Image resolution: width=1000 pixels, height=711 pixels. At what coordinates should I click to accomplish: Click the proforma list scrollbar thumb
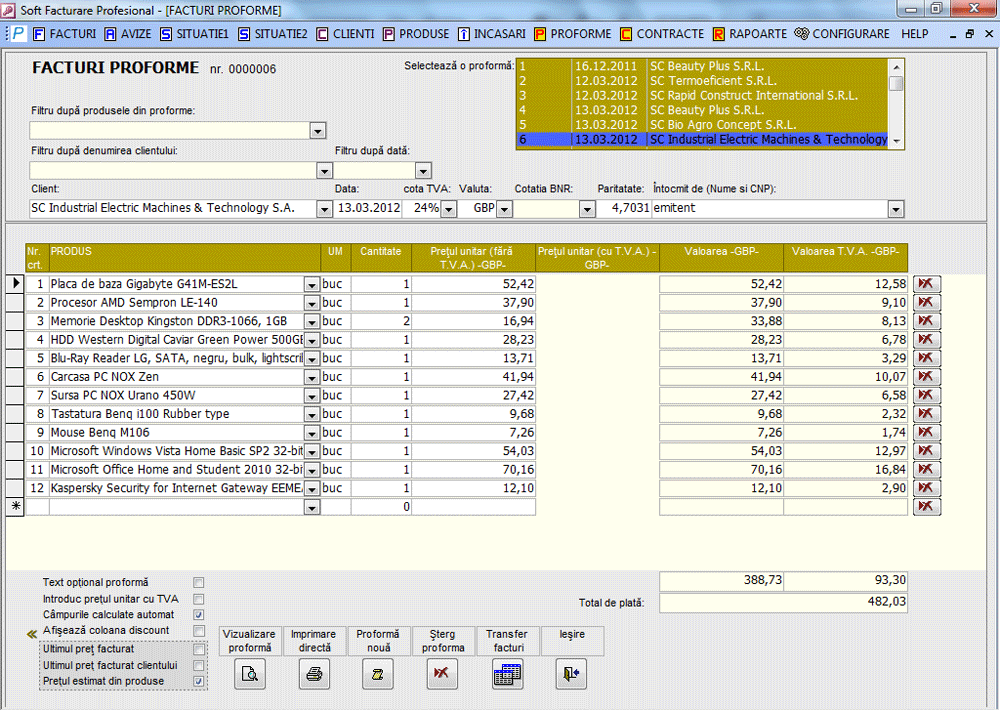[896, 84]
